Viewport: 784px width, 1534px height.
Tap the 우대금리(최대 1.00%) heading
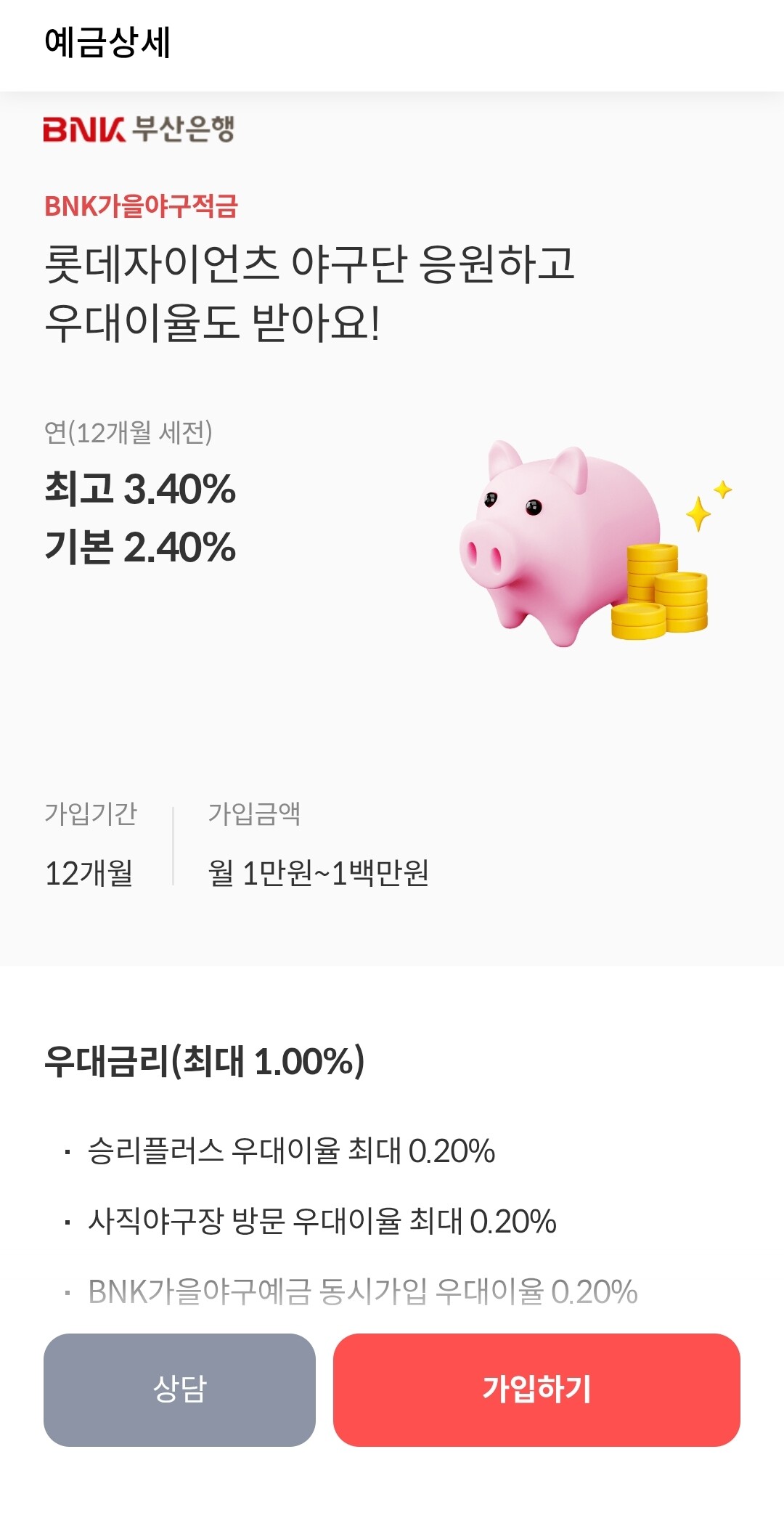coord(204,1061)
